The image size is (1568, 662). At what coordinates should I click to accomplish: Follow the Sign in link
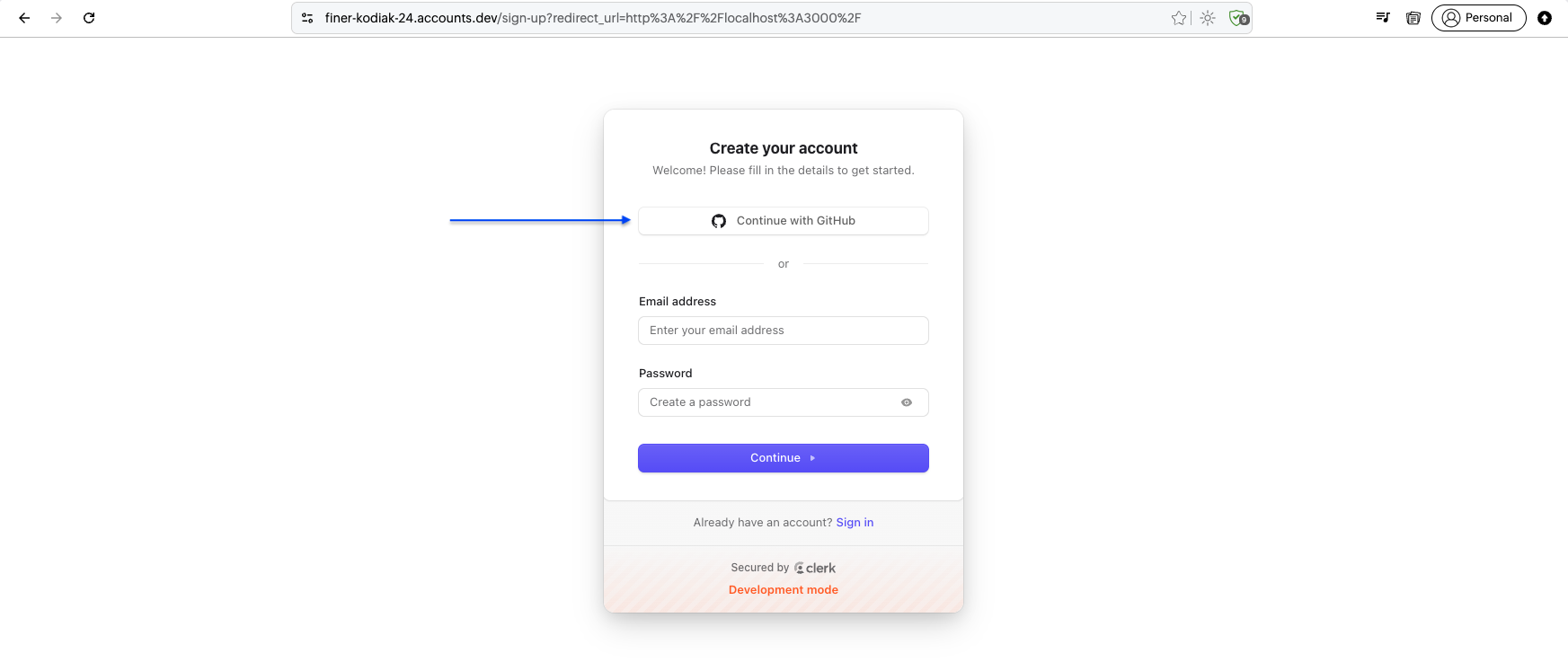[x=855, y=523]
